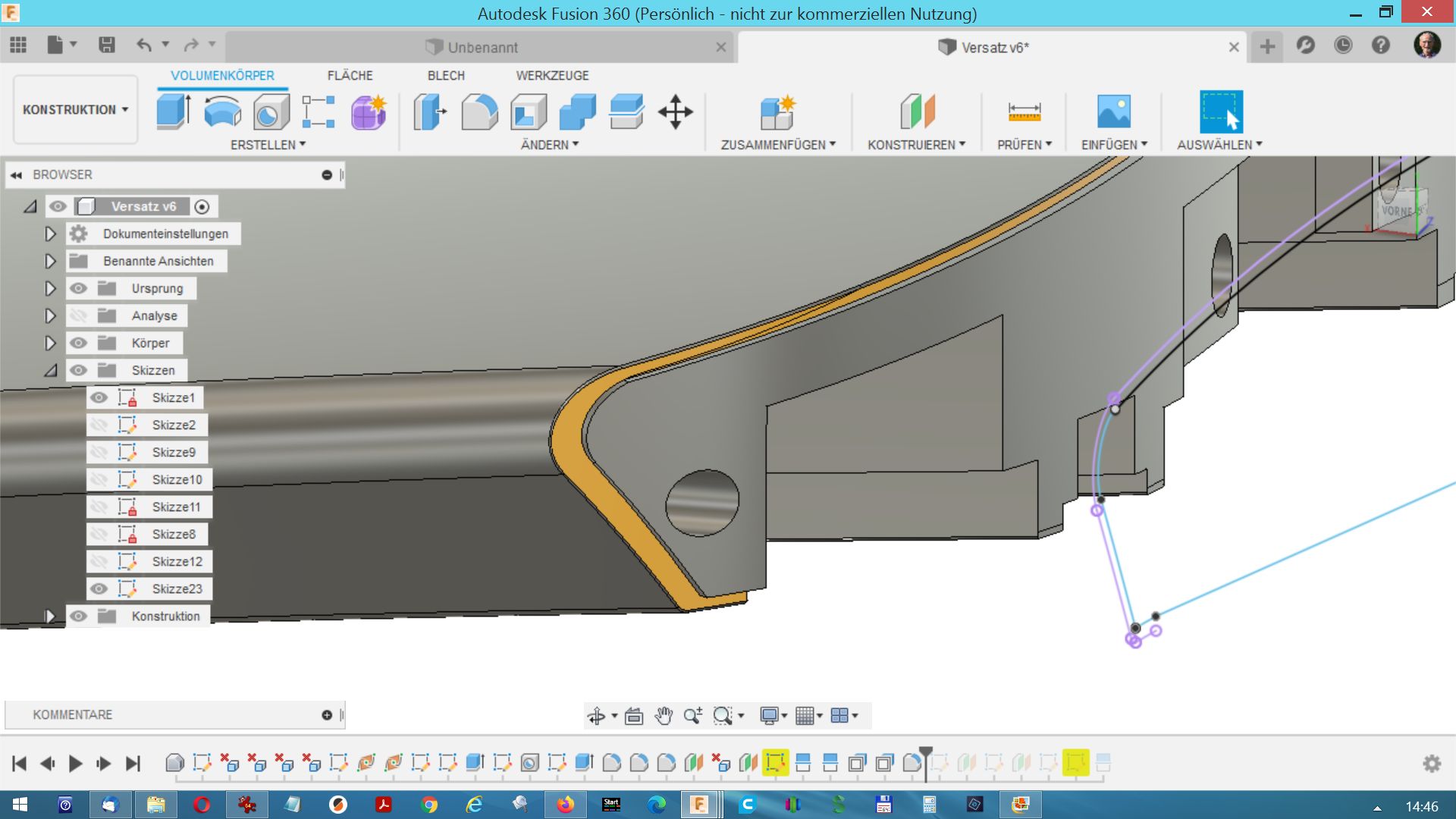The height and width of the screenshot is (819, 1456).
Task: Open the ÄNDERN dropdown menu
Action: tap(550, 145)
